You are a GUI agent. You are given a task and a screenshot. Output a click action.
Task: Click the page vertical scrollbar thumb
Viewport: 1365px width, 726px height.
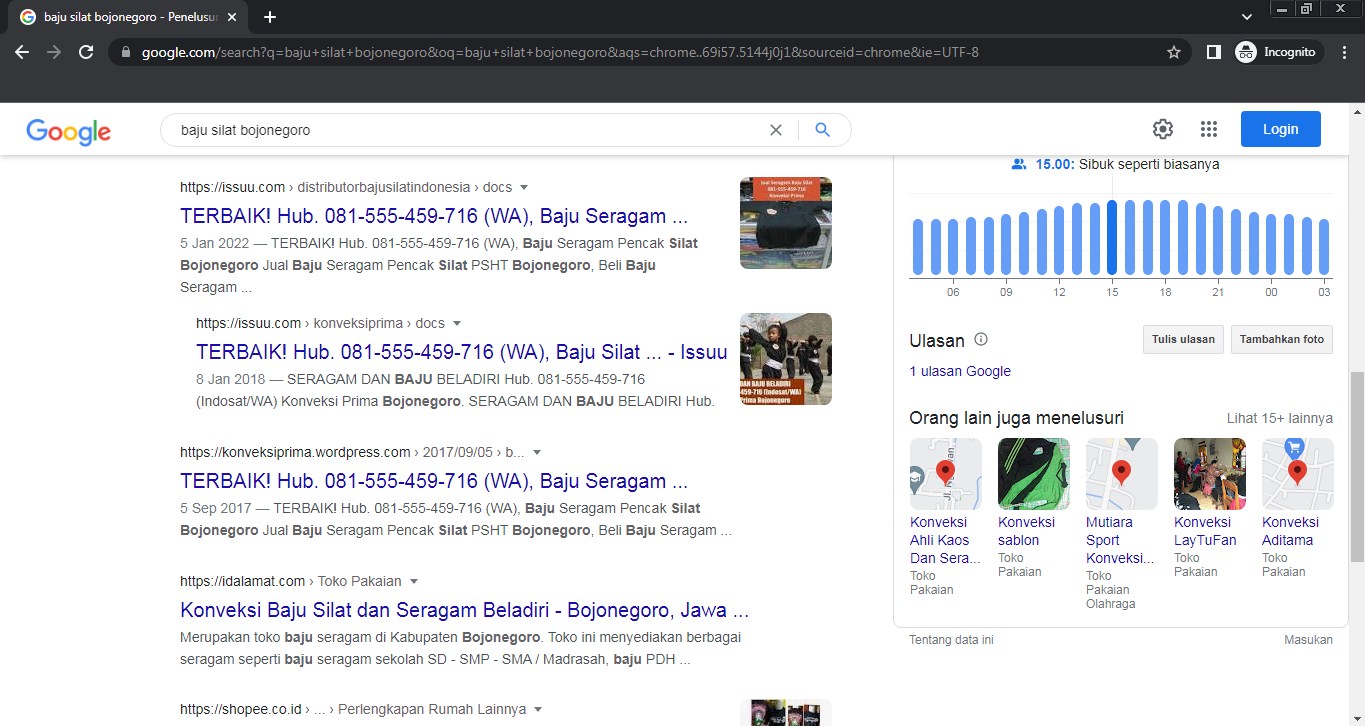point(1357,467)
